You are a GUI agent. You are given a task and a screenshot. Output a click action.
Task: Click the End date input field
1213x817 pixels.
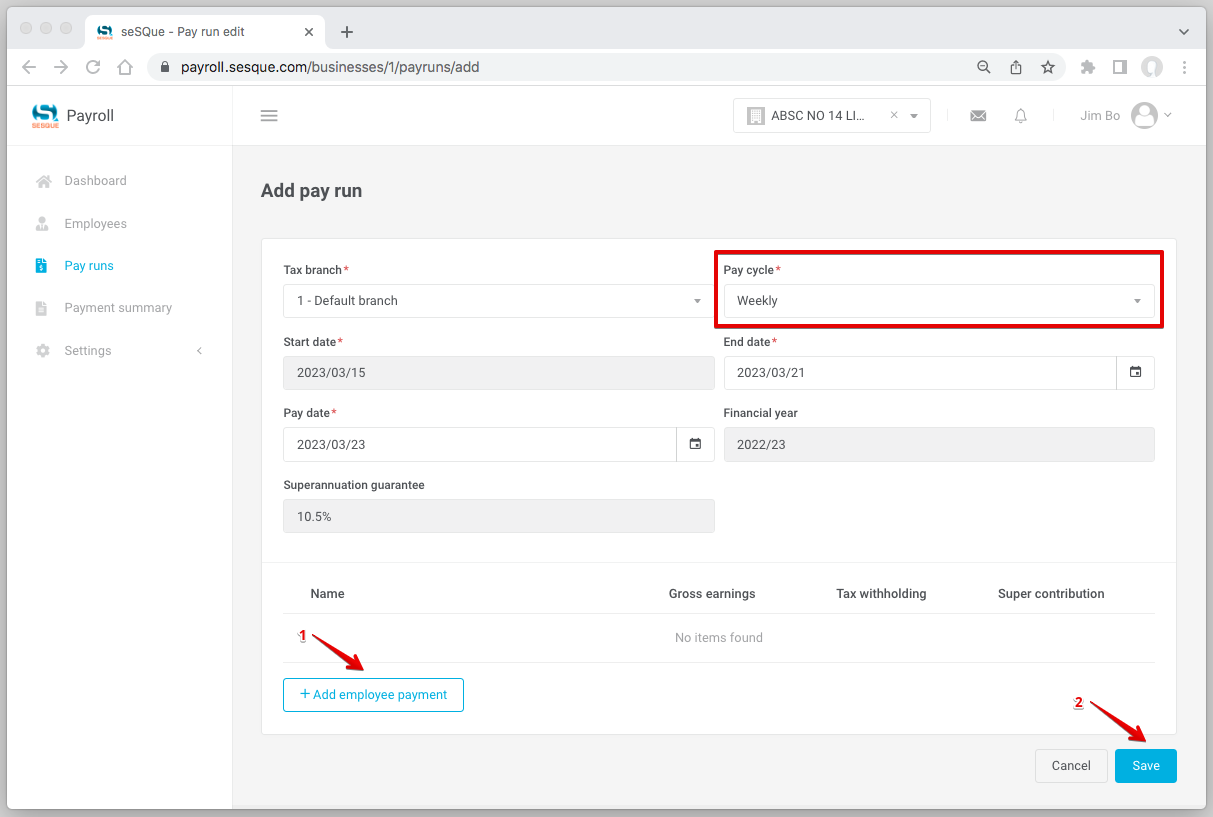point(919,373)
